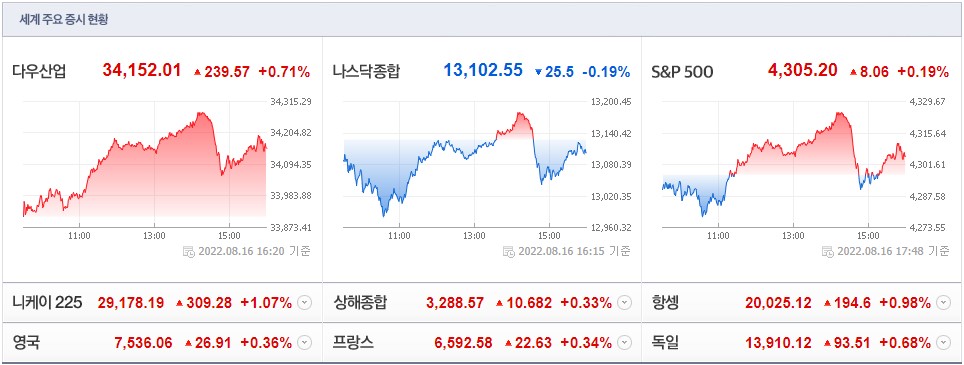Open the 다우산업 index title

pos(39,71)
